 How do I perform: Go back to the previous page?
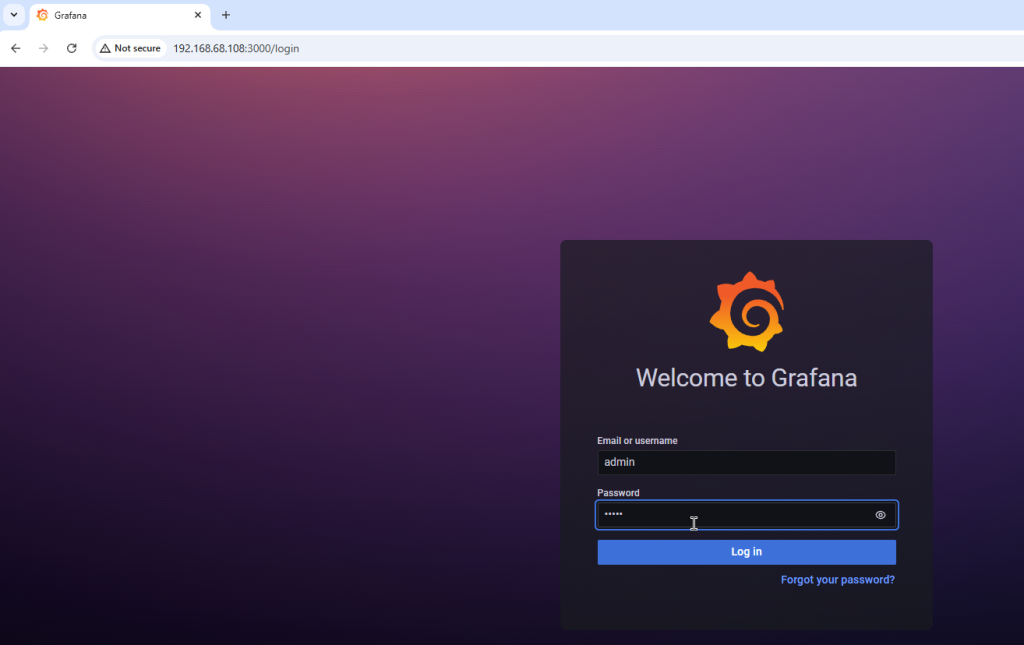(x=16, y=48)
